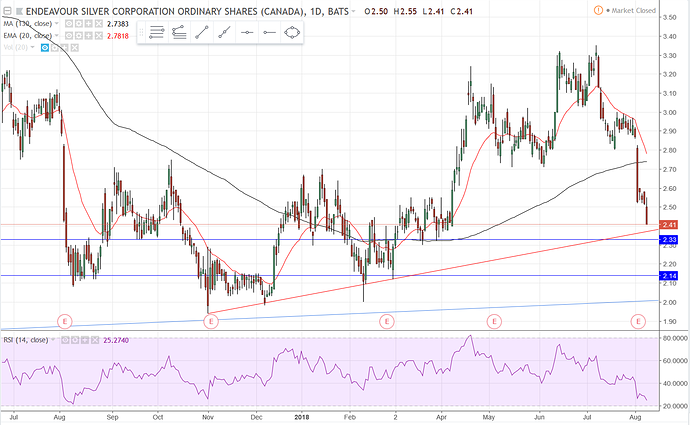The width and height of the screenshot is (690, 425).
Task: Open the dropdown arrow after BATS in title
Action: click(353, 11)
